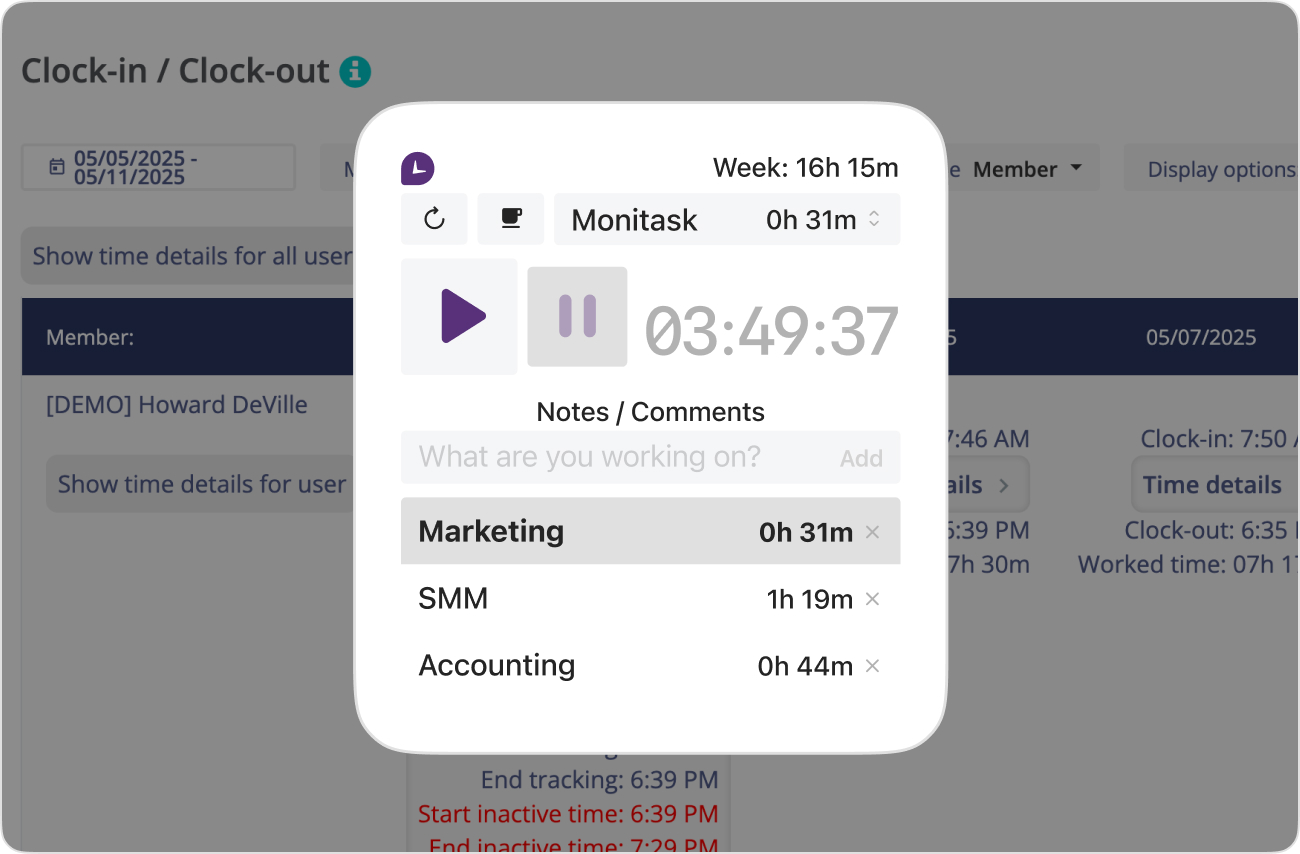Viewport: 1300px width, 854px height.
Task: Pause the running timer
Action: tap(577, 316)
